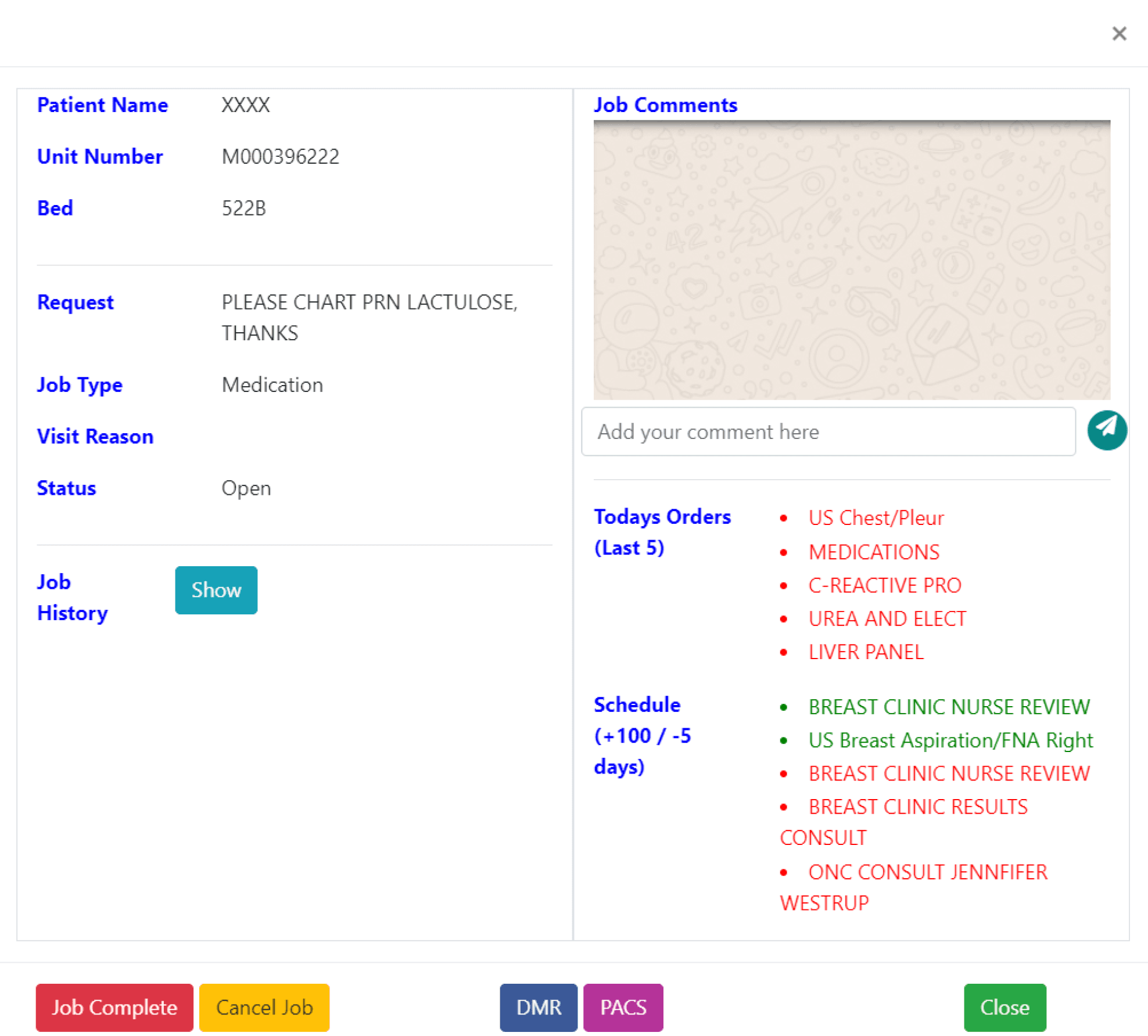
Task: Open PACS imaging button
Action: click(x=623, y=1007)
